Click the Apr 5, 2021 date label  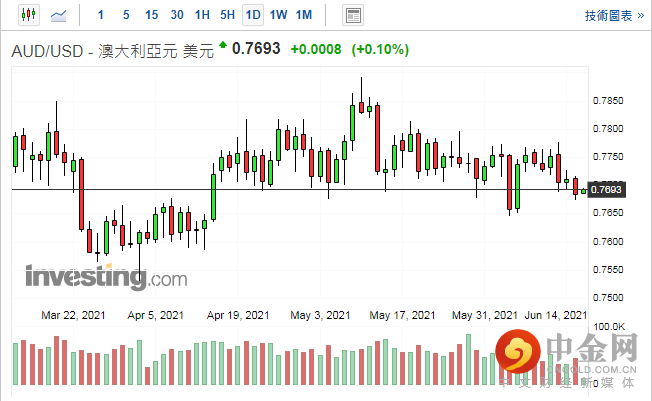pos(156,315)
